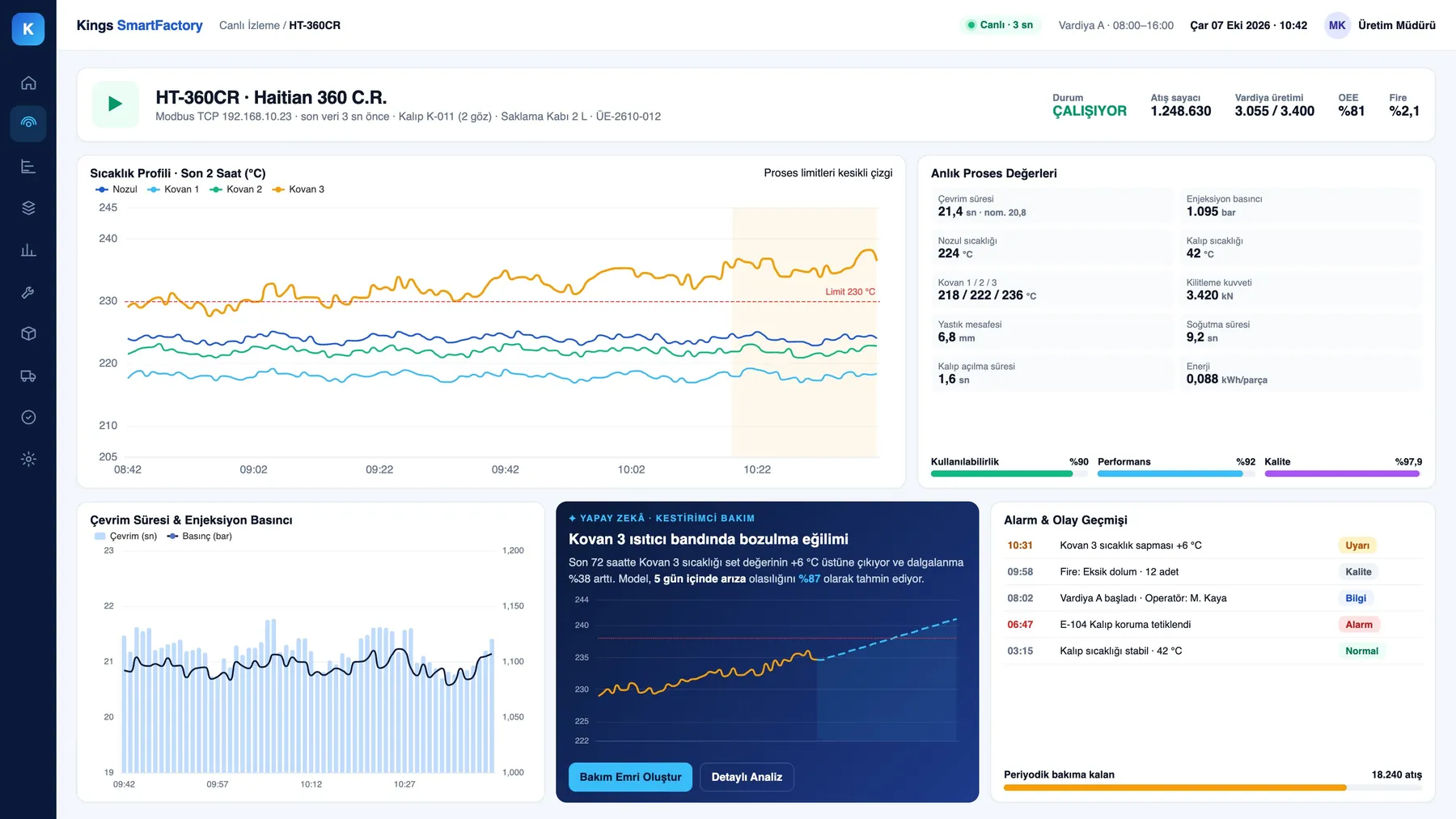Select the live monitoring signal icon
1456x819 pixels.
click(x=28, y=124)
